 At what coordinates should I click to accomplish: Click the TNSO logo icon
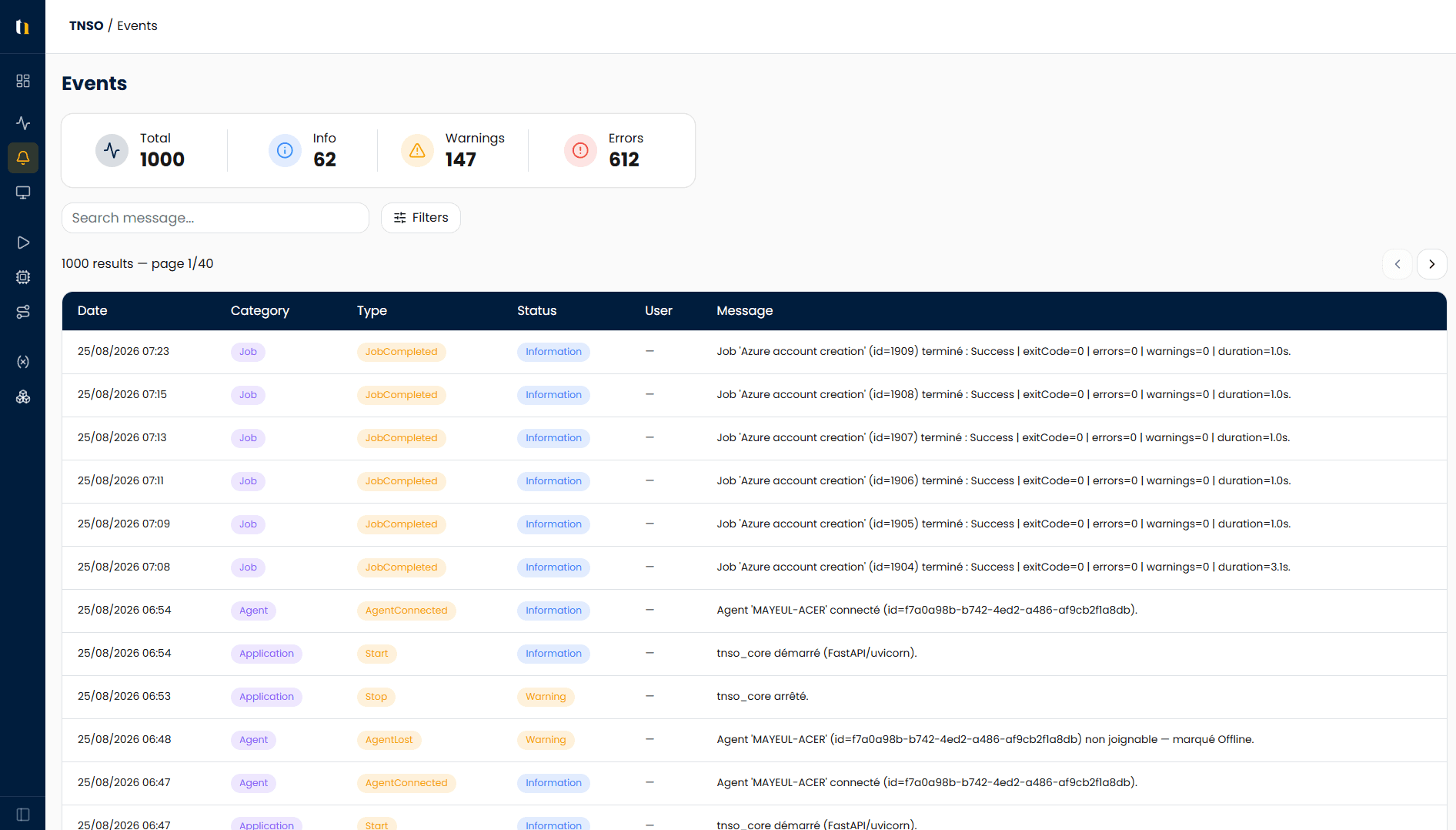[23, 27]
